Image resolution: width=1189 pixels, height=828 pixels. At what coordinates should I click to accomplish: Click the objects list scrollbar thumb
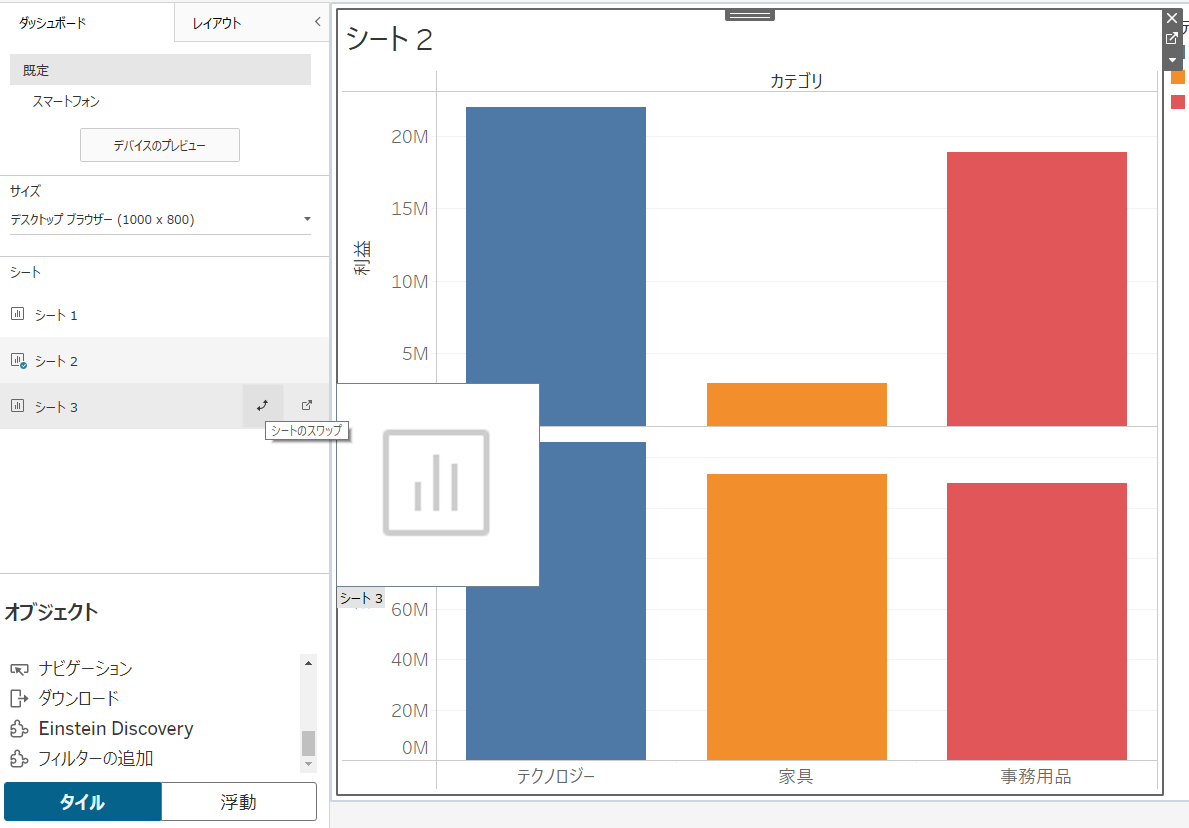[308, 743]
